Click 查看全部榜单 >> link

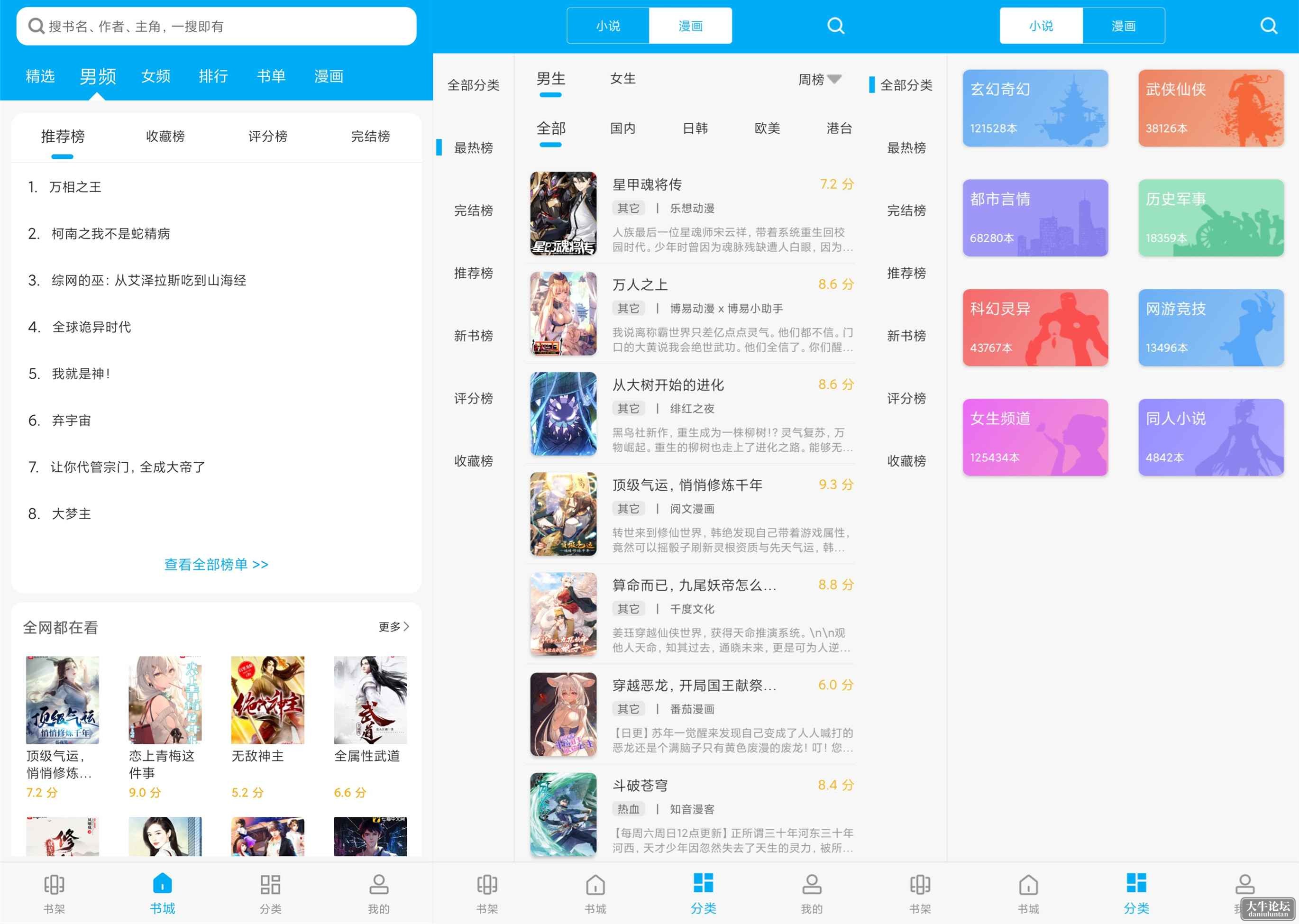[216, 565]
